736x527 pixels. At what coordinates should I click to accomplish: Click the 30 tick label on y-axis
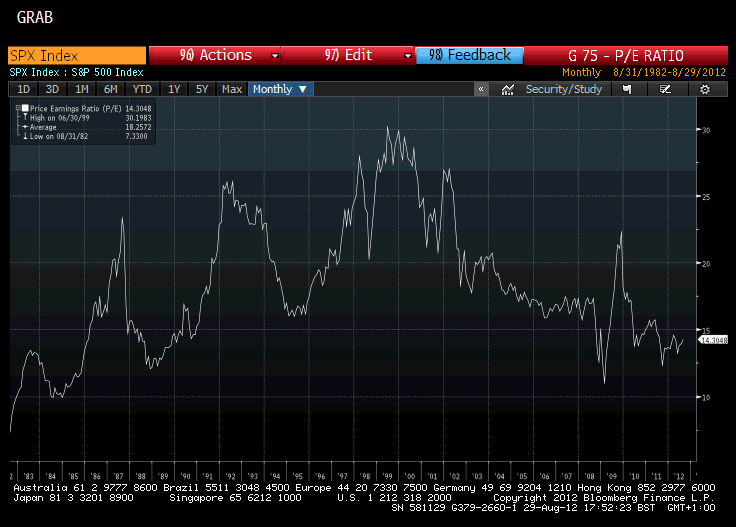click(x=706, y=130)
